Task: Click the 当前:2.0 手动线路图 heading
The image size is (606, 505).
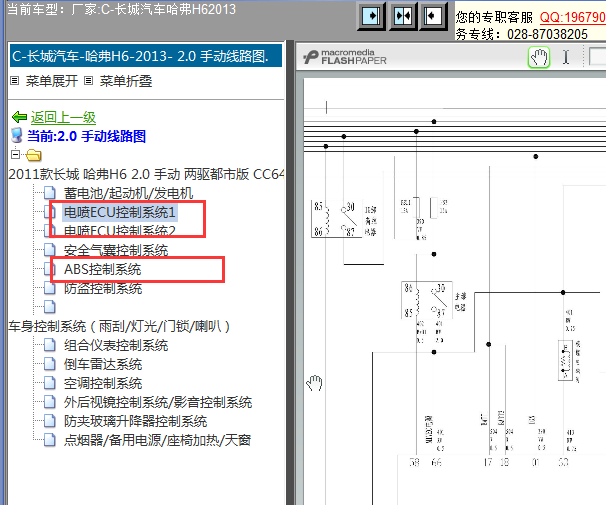Action: point(86,136)
